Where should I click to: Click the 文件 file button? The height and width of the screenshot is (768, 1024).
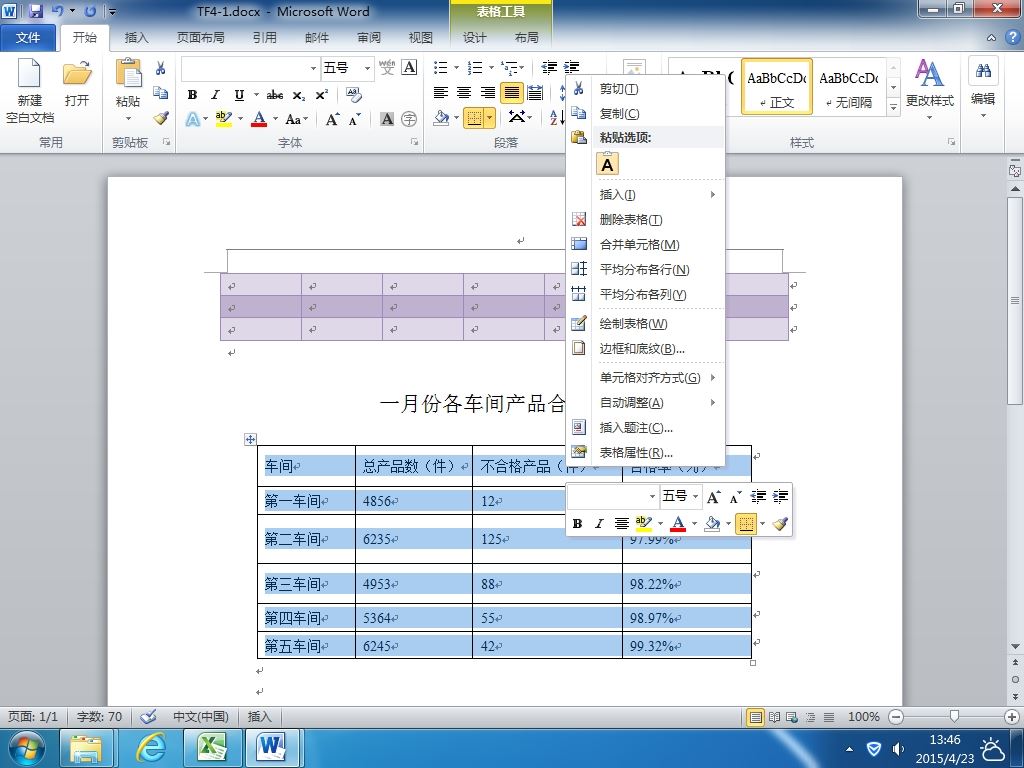[28, 38]
